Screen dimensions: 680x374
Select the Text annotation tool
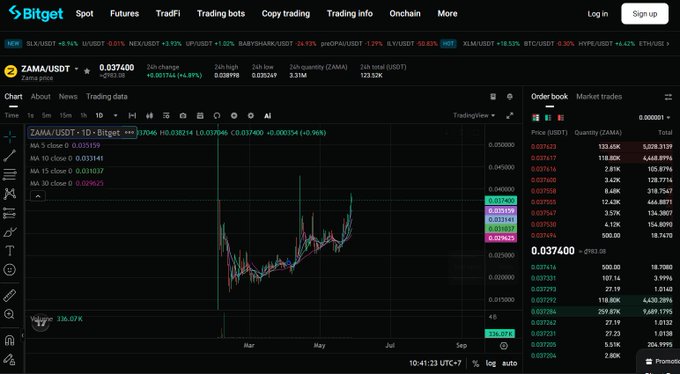pos(10,251)
